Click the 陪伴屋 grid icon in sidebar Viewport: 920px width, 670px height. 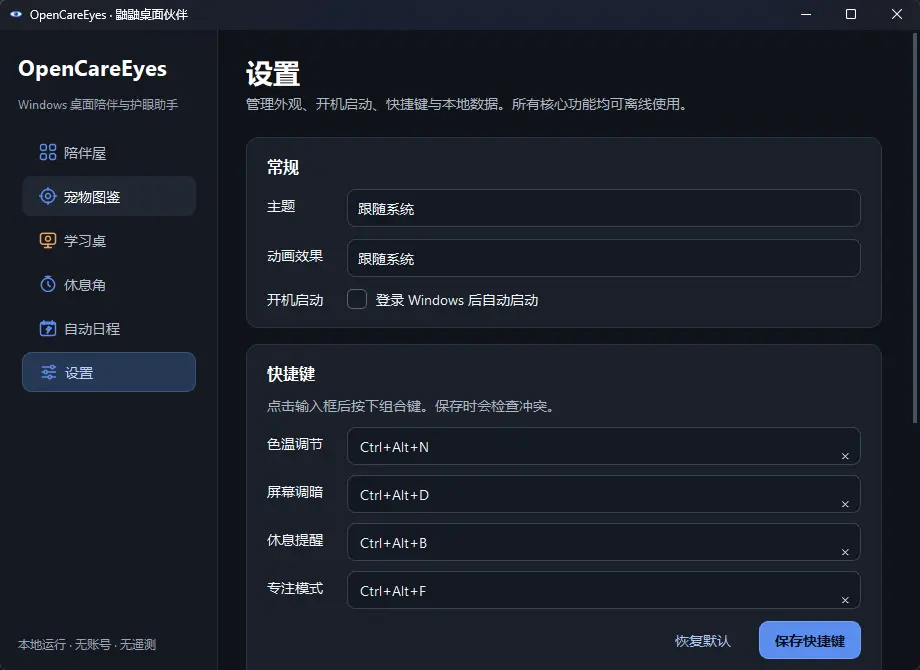(x=48, y=153)
